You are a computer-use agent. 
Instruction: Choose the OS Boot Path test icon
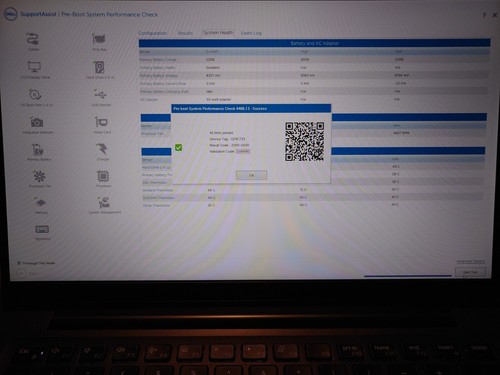tap(35, 95)
